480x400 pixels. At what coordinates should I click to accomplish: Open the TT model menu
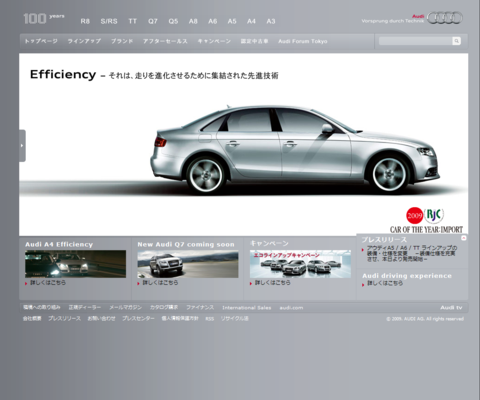133,21
